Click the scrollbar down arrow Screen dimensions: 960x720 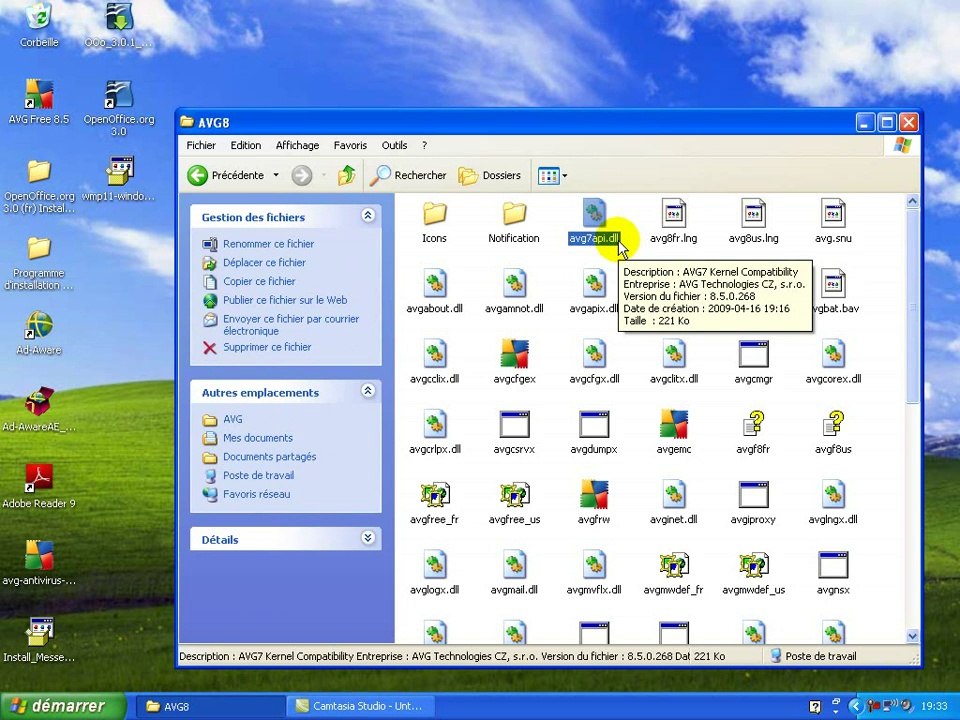pyautogui.click(x=912, y=636)
